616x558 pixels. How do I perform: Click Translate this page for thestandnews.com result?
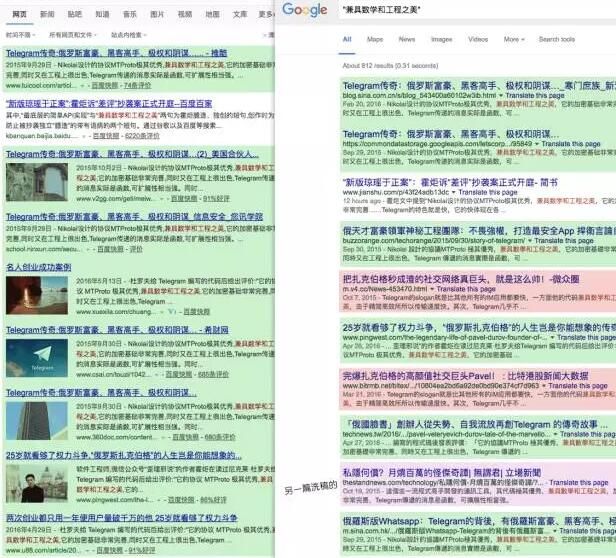[x=579, y=483]
